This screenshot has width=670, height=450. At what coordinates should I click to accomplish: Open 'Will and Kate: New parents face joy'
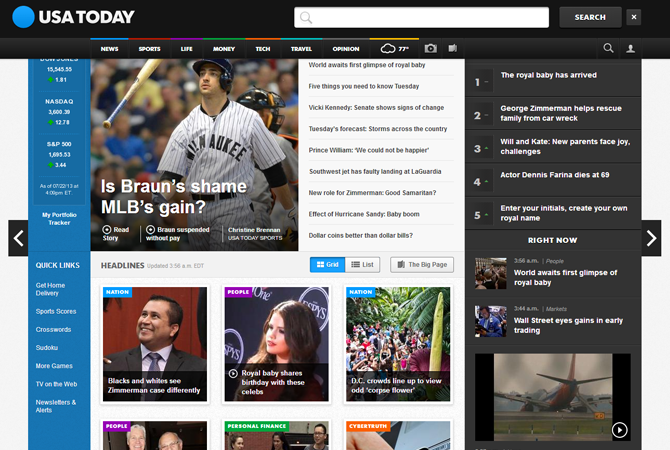point(565,147)
